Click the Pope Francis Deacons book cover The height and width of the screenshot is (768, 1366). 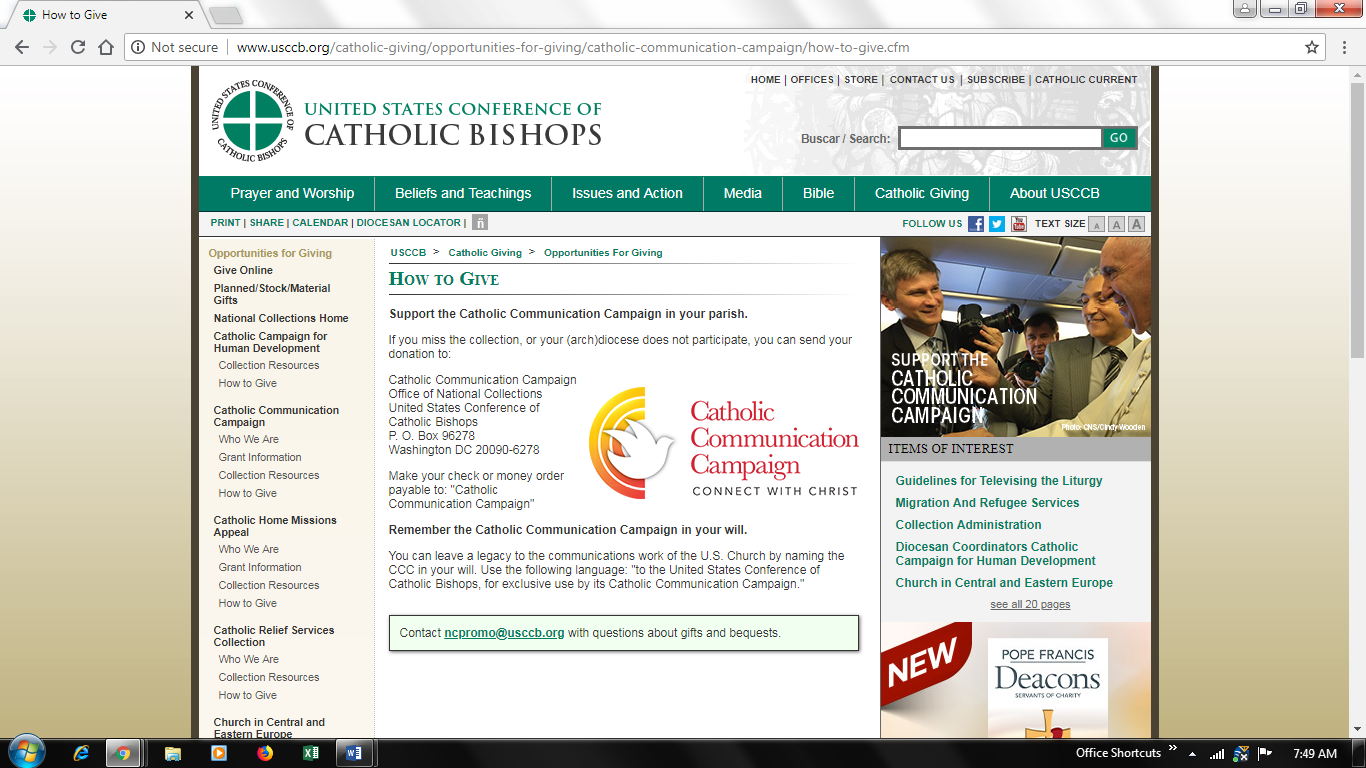point(1048,688)
